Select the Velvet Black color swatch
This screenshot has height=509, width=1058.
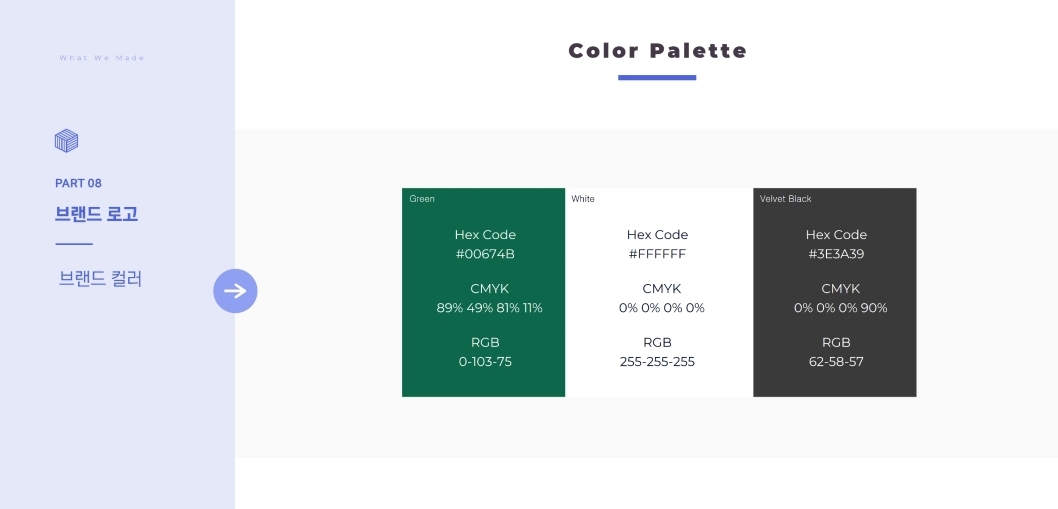tap(834, 292)
